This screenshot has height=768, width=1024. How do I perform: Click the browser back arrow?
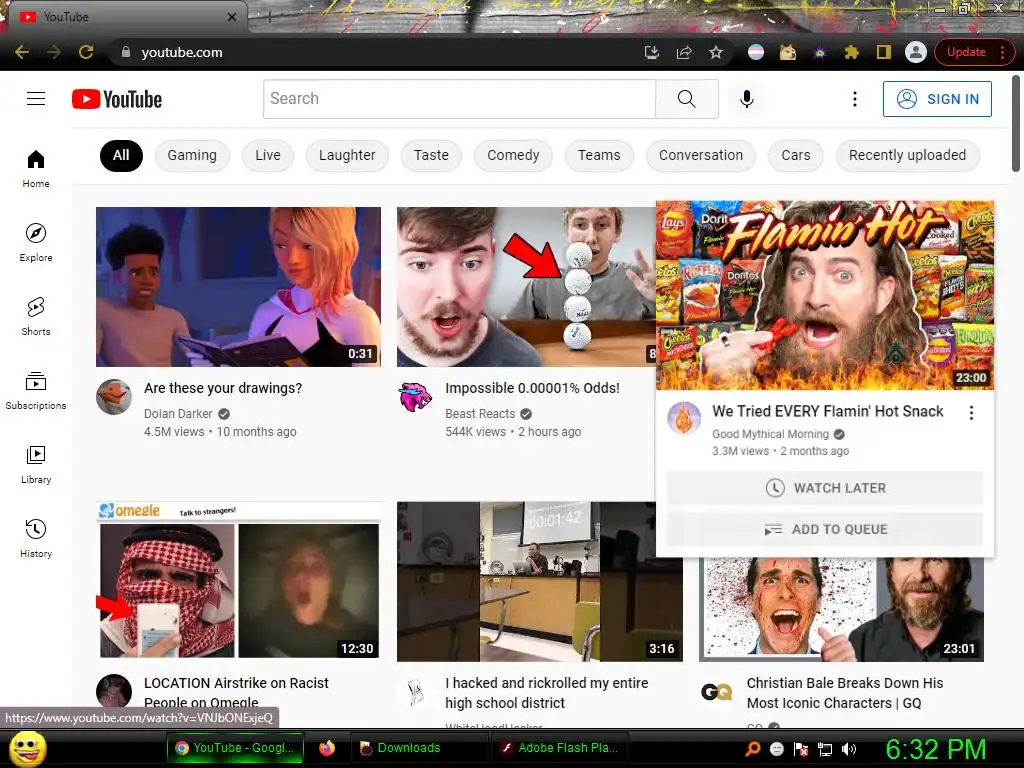22,52
